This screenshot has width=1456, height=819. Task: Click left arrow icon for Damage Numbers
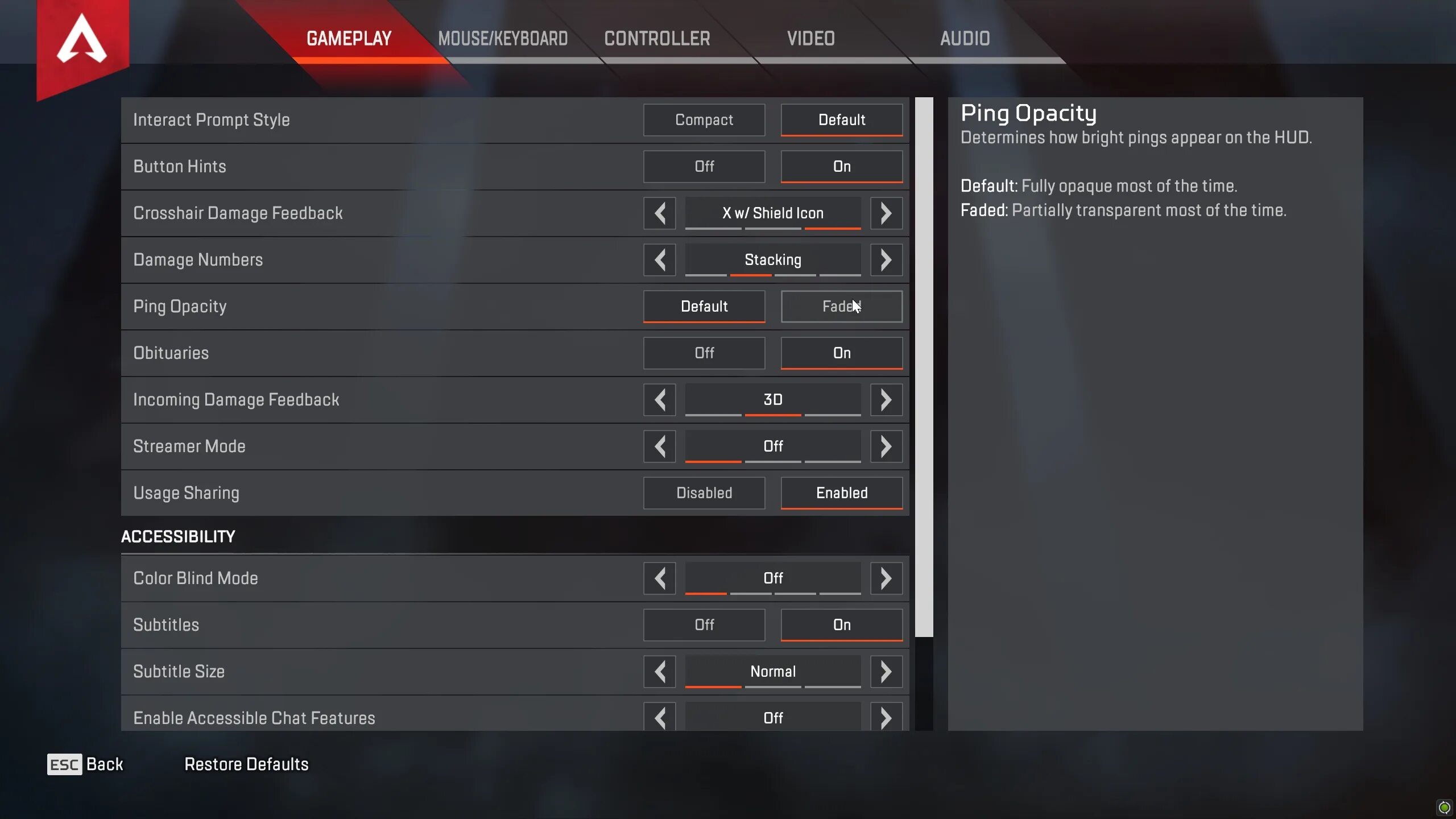660,259
